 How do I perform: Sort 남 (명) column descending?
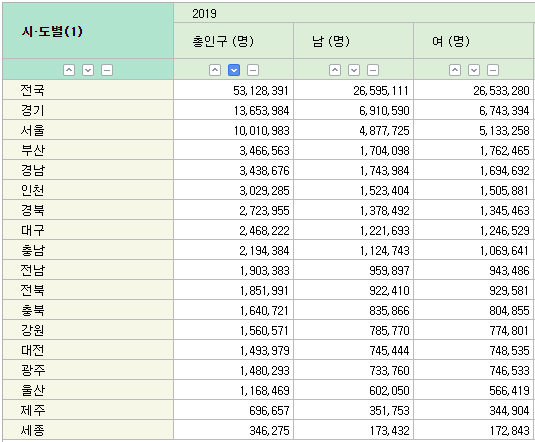click(x=354, y=70)
